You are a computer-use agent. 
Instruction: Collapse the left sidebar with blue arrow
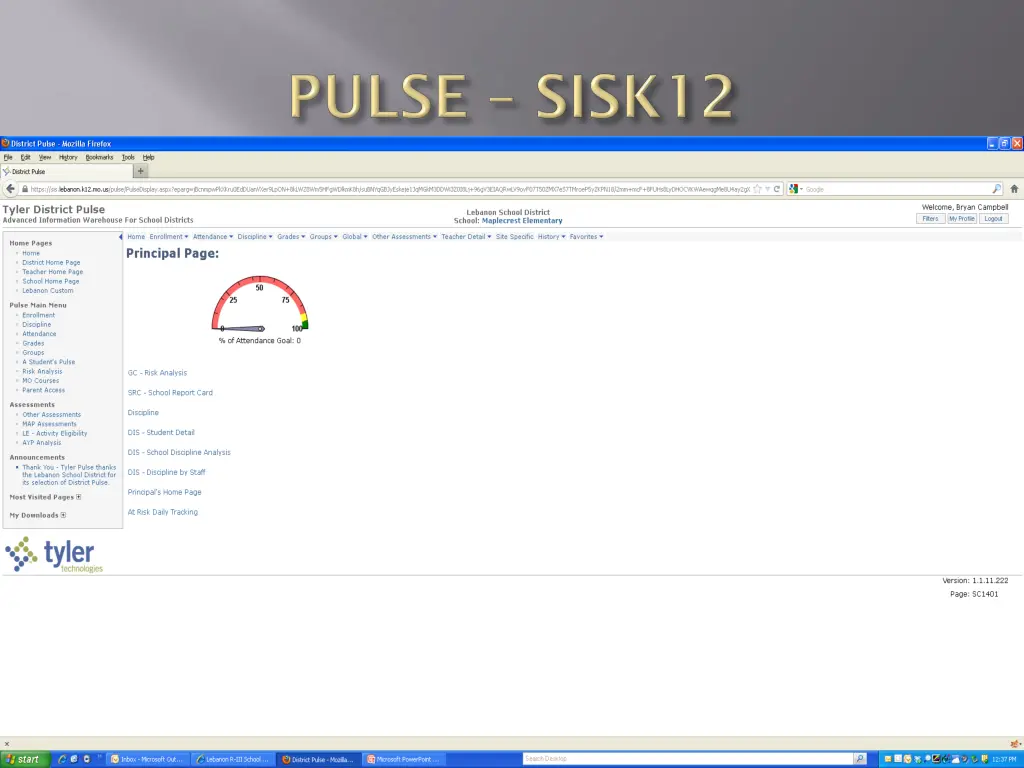pos(120,236)
